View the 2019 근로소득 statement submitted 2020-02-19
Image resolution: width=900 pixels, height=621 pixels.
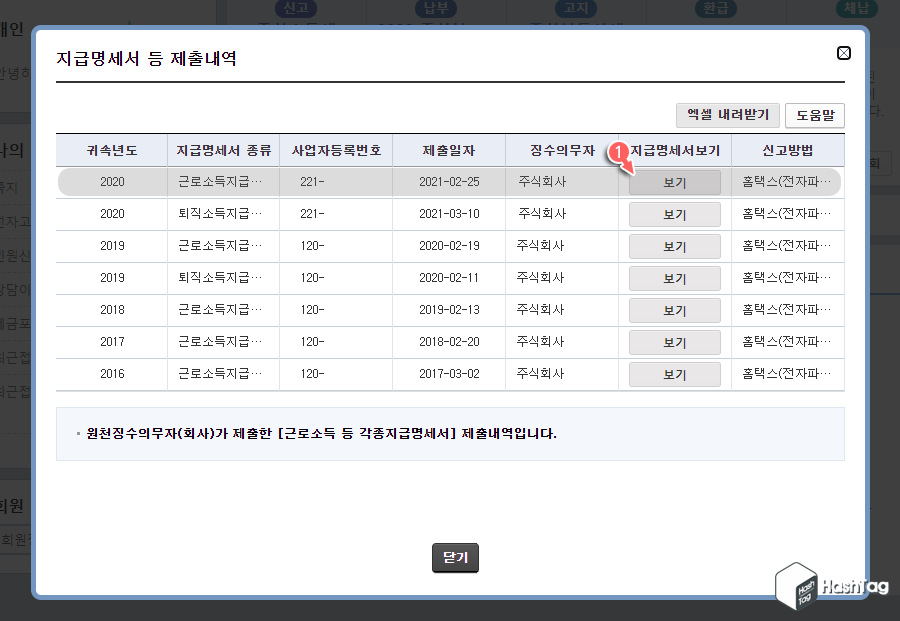[674, 245]
